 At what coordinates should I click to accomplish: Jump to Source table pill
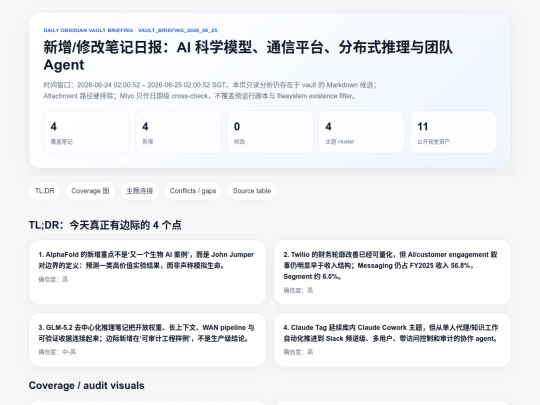pos(252,191)
